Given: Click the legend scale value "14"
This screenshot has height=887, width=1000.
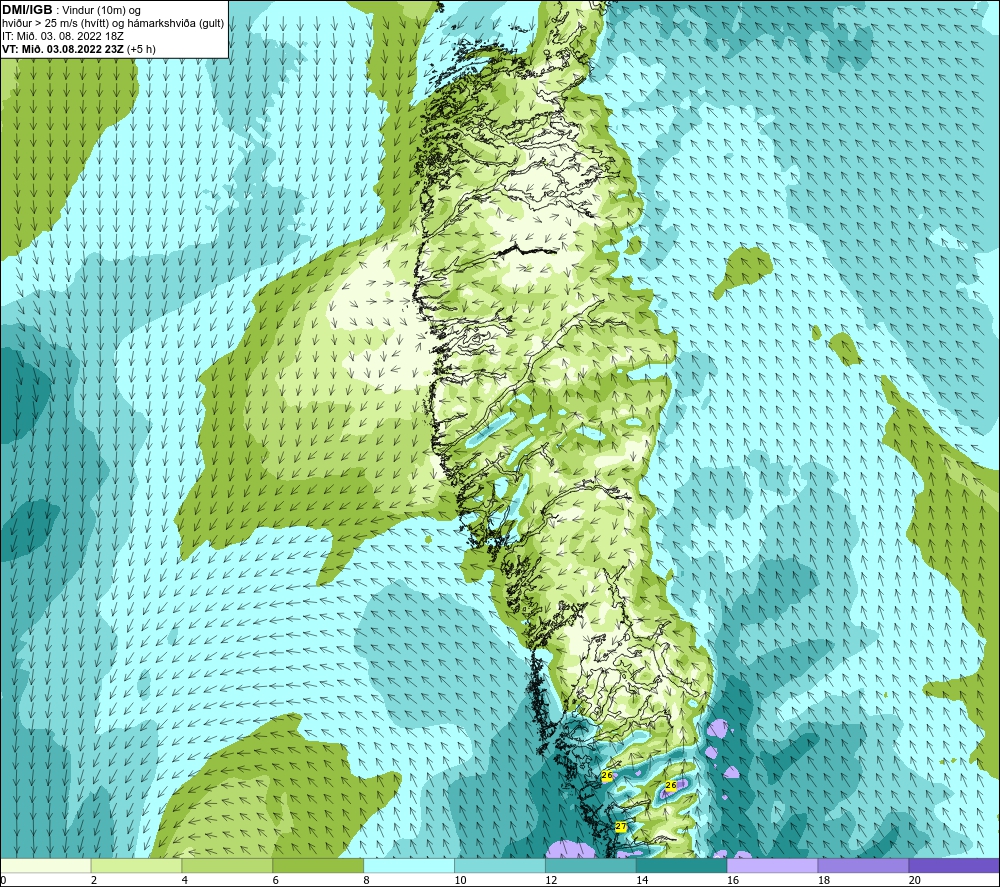Looking at the screenshot, I should coord(642,880).
